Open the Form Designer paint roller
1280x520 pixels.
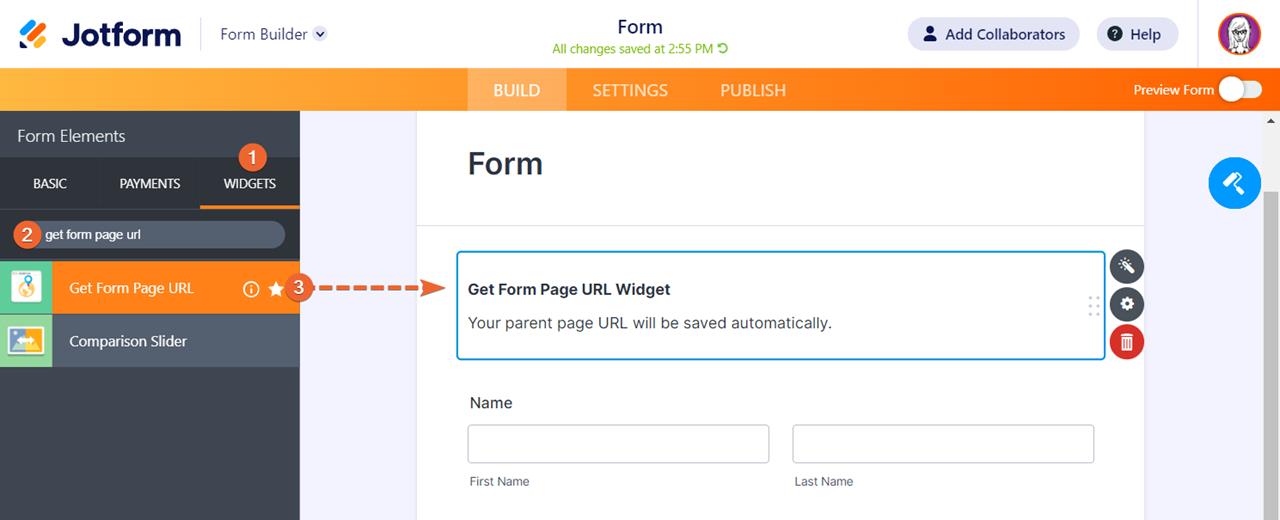(1234, 183)
